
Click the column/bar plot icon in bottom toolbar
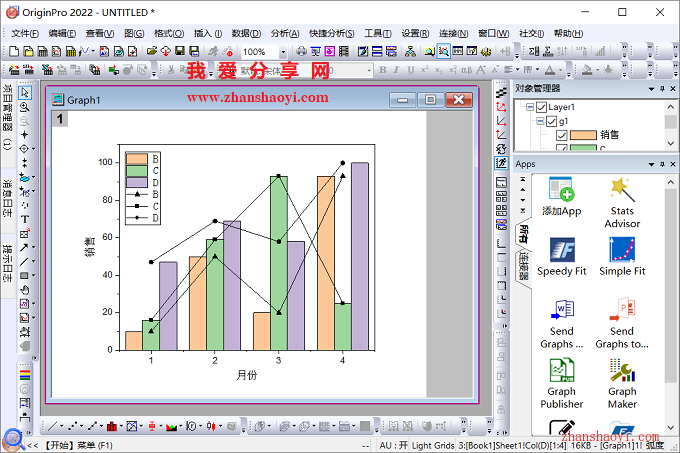click(111, 427)
